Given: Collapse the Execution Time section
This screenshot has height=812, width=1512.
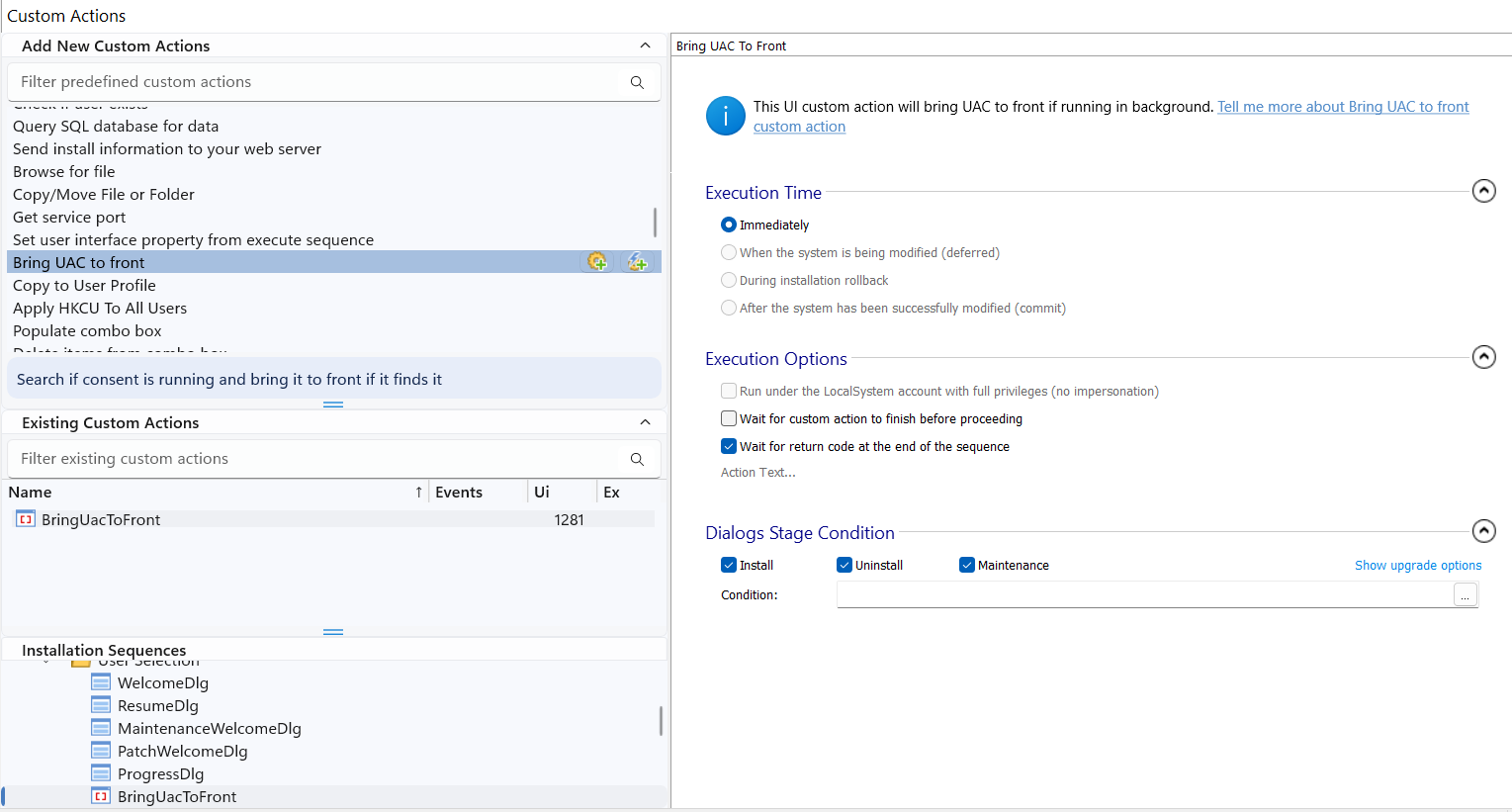Looking at the screenshot, I should [x=1483, y=191].
